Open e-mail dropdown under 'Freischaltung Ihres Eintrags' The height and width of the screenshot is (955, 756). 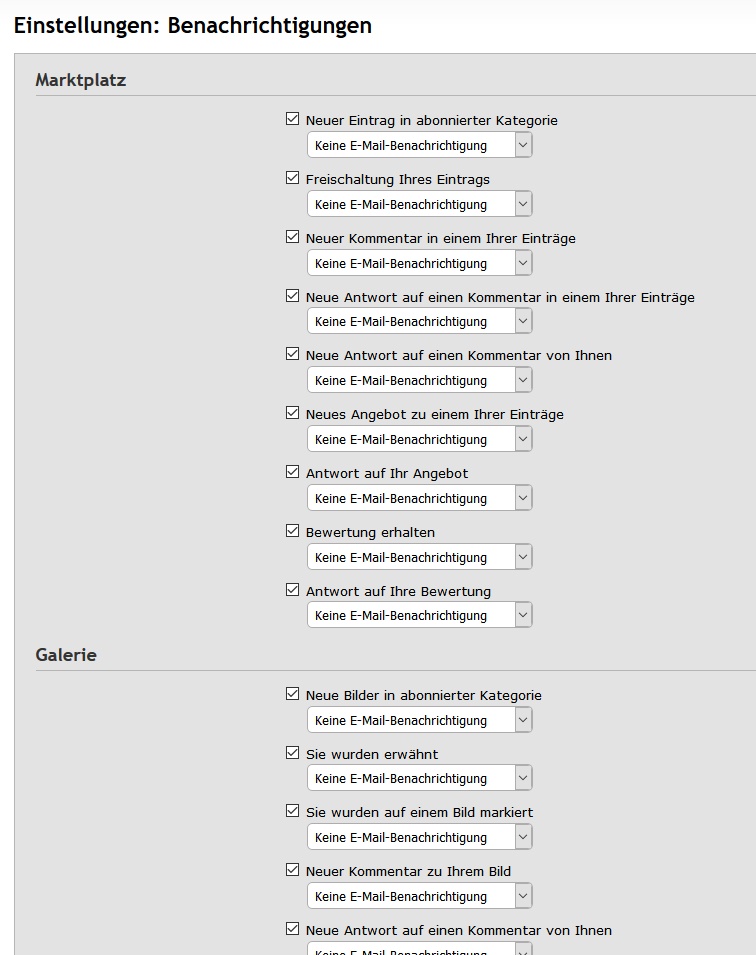(x=419, y=204)
